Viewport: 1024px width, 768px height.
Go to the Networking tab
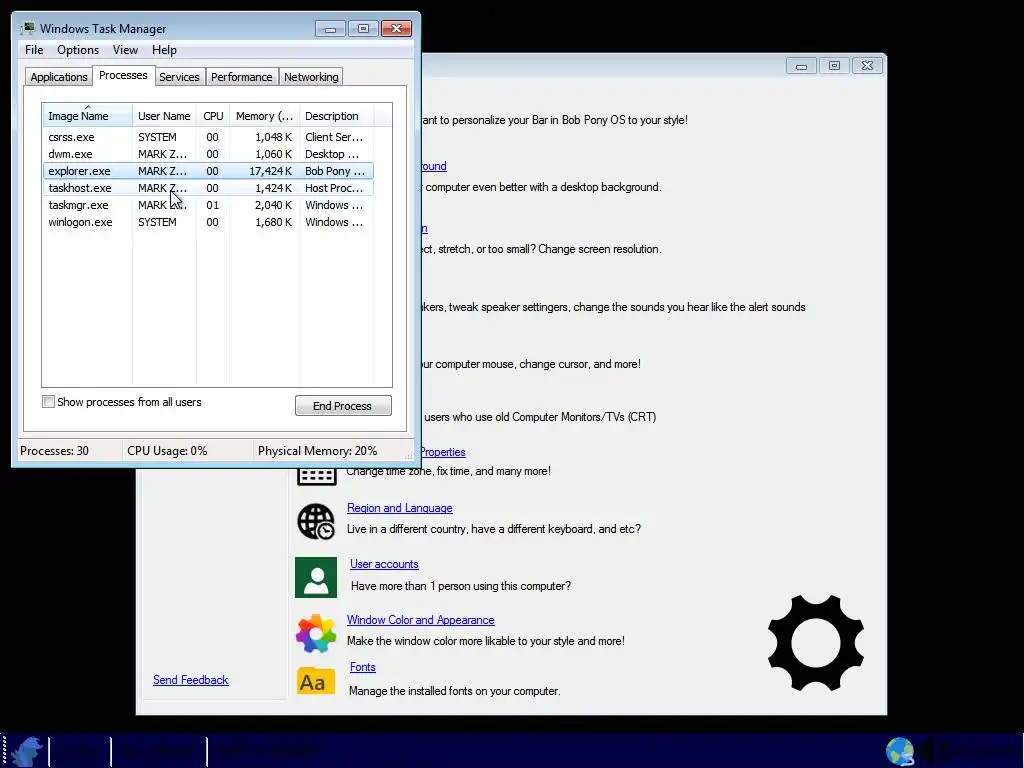pos(311,76)
